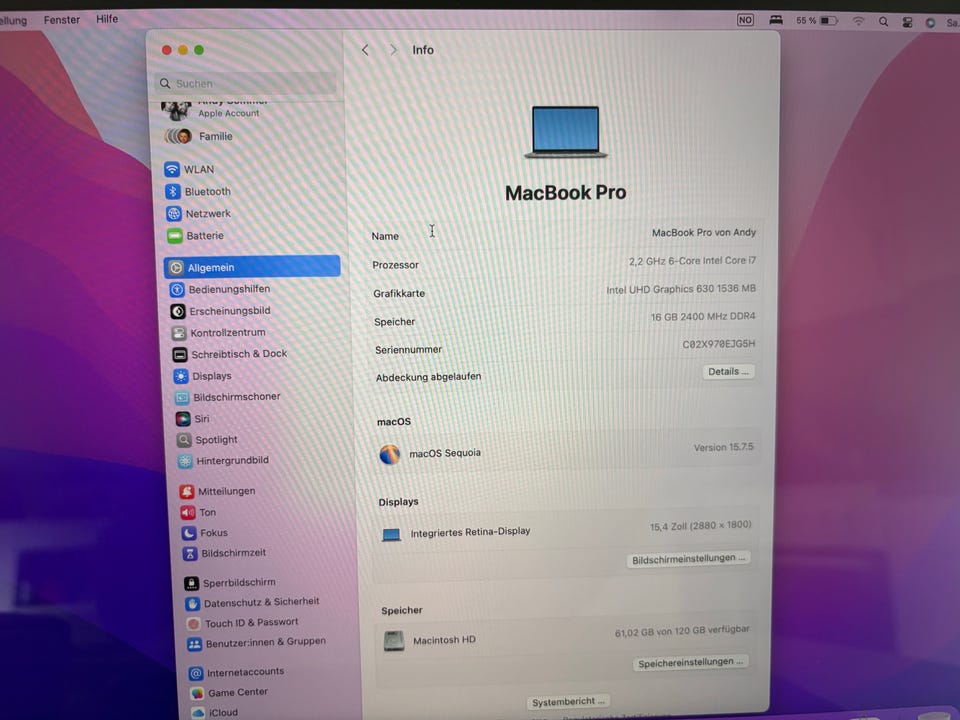Open the battery status menu at 55 %
Screen dimensions: 960x720
pyautogui.click(x=817, y=20)
